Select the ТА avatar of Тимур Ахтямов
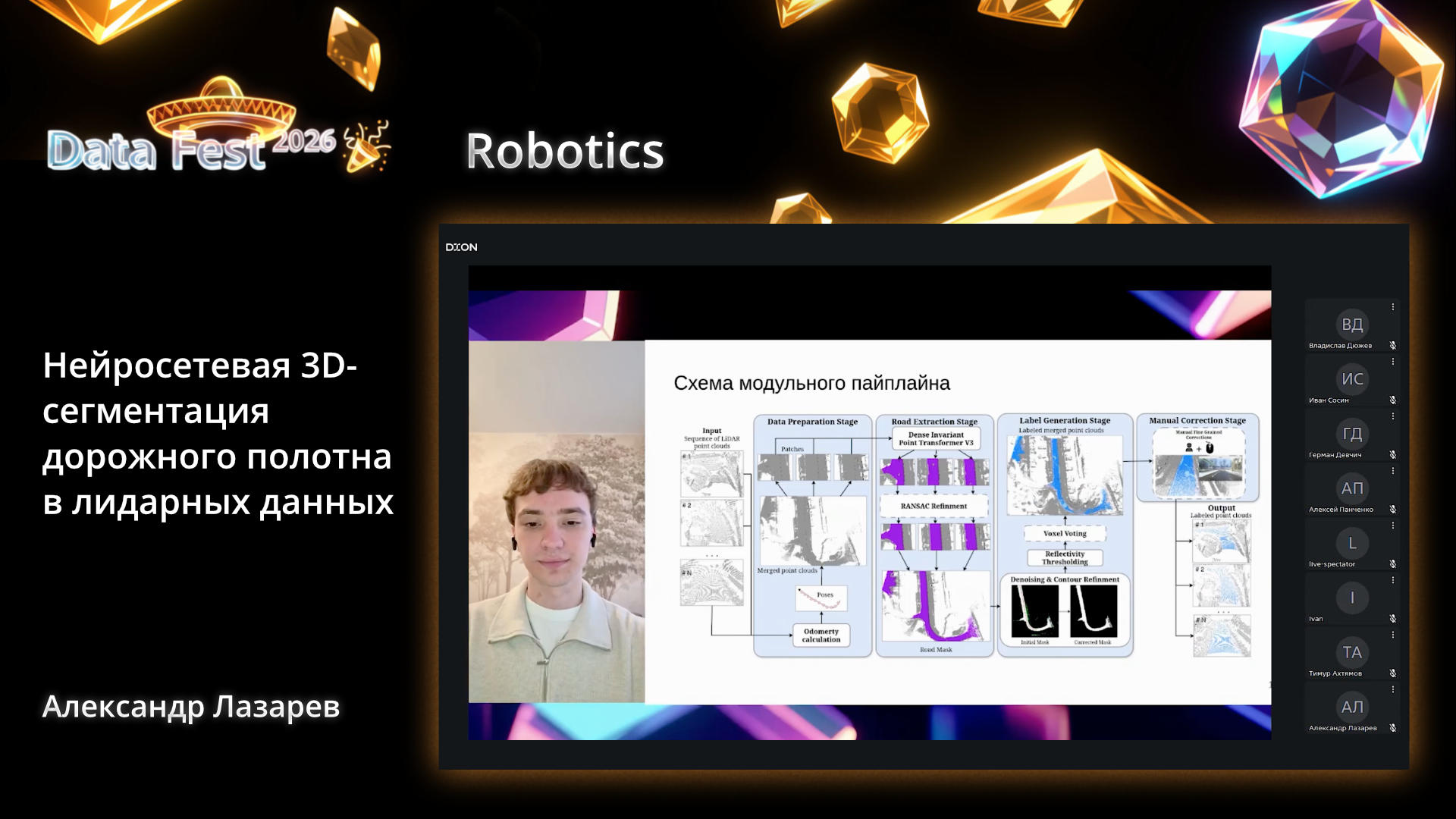The height and width of the screenshot is (819, 1456). coord(1352,652)
